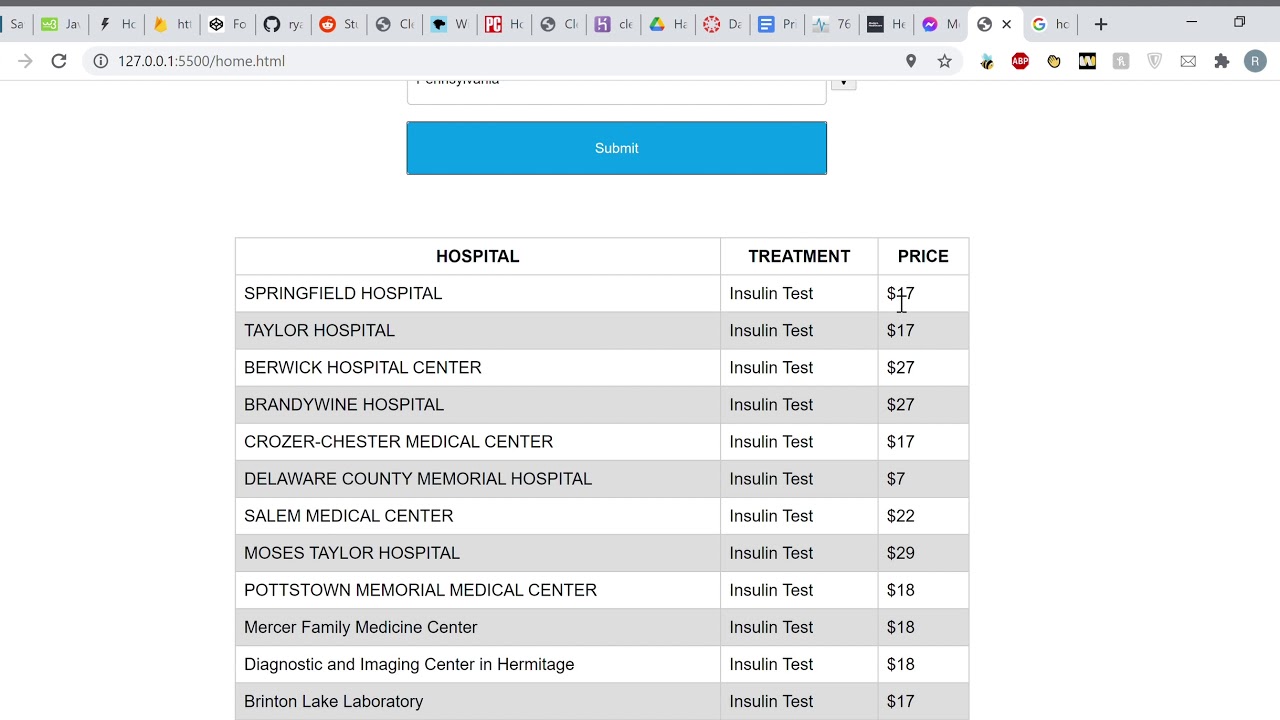Viewport: 1280px width, 720px height.
Task: Click the address bar URL field
Action: [500, 61]
